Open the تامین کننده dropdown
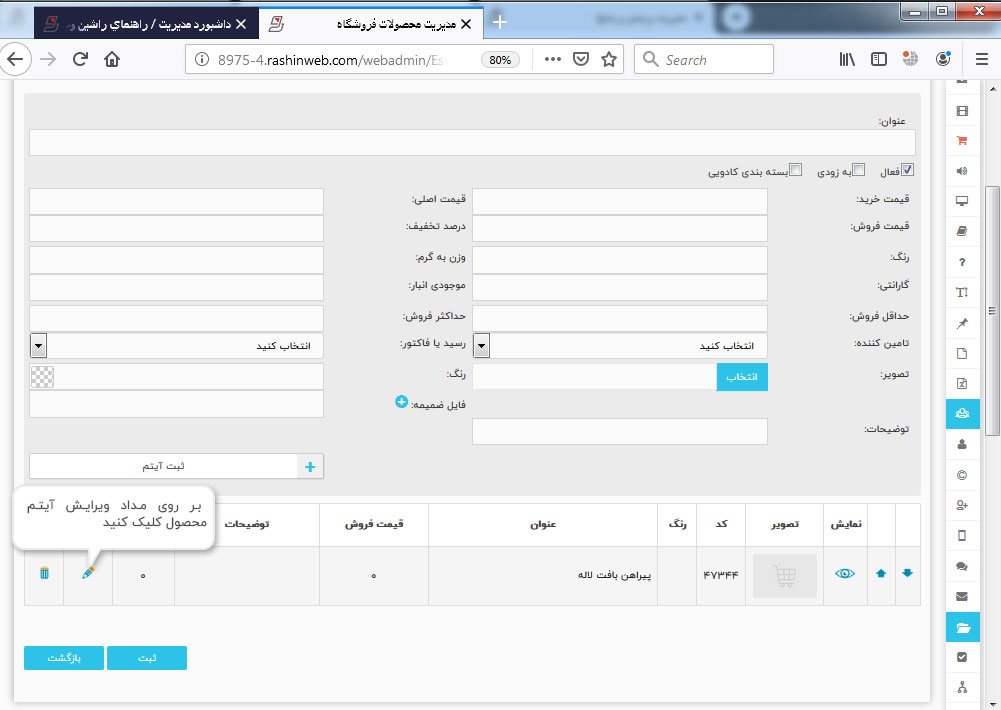Viewport: 1001px width, 710px height. coord(620,345)
